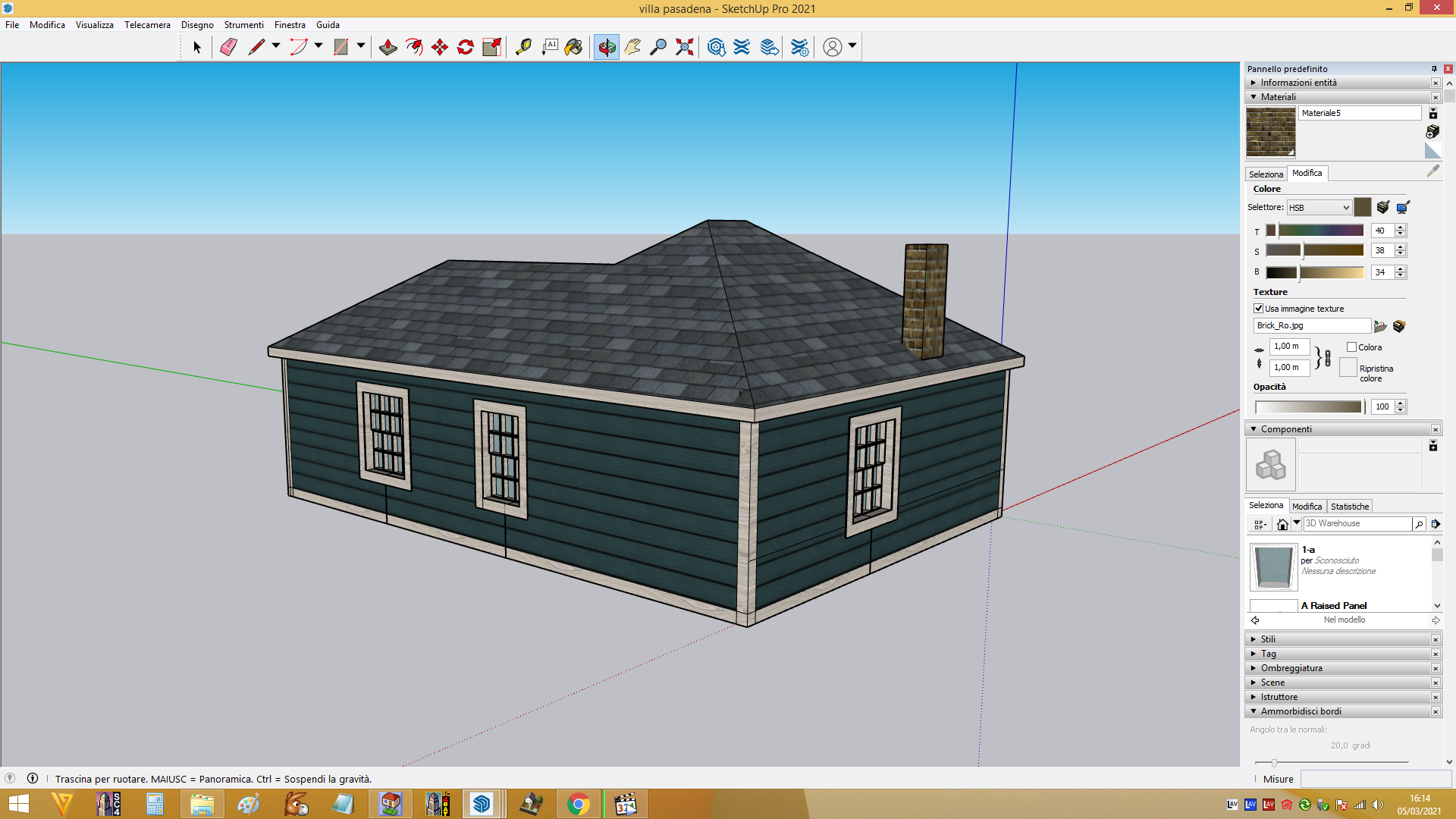Select the Offset tool
Viewport: 1456px width, 819px height.
[414, 47]
